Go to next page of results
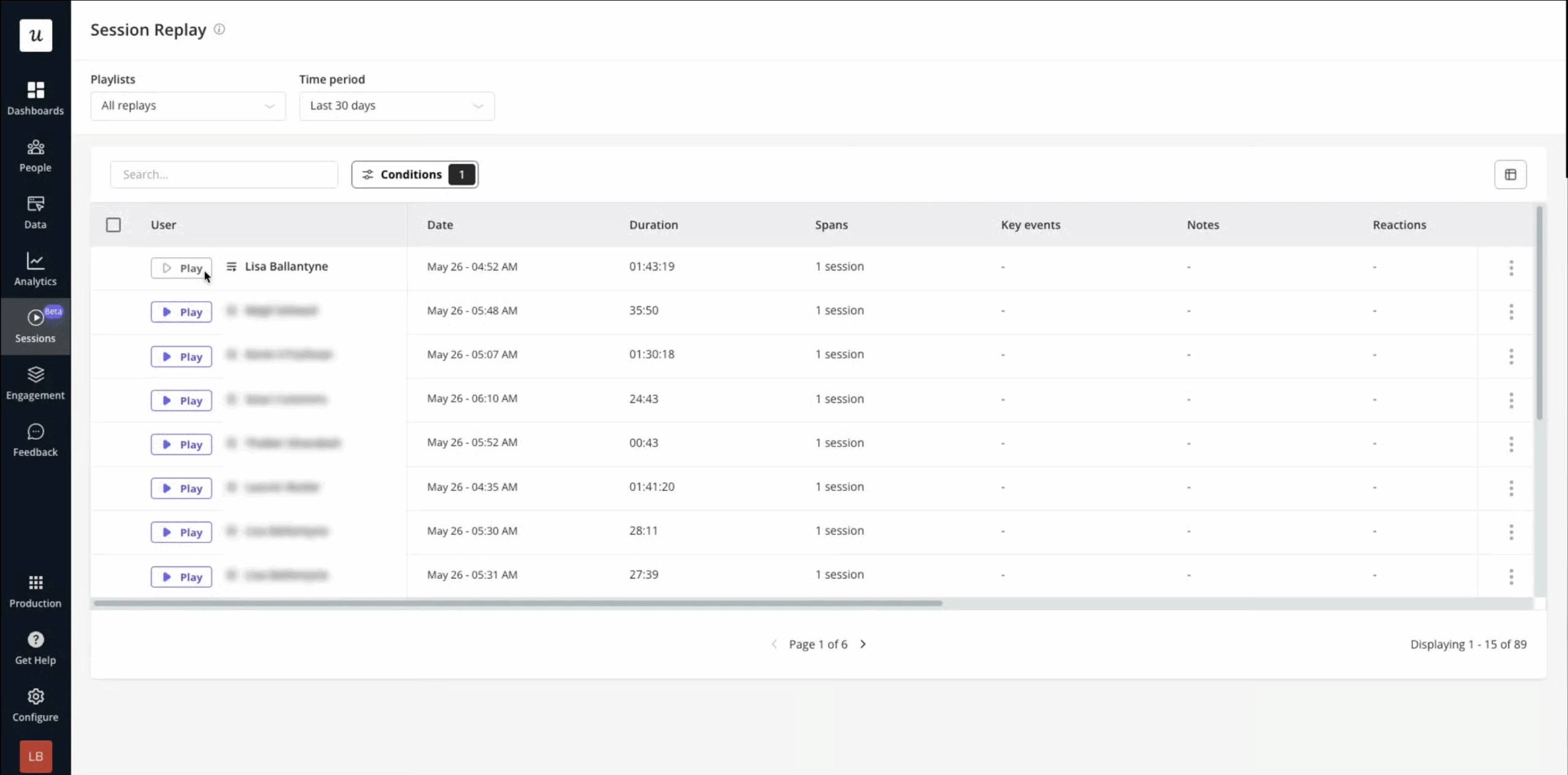Screen dimensions: 1568x775 coord(863,644)
